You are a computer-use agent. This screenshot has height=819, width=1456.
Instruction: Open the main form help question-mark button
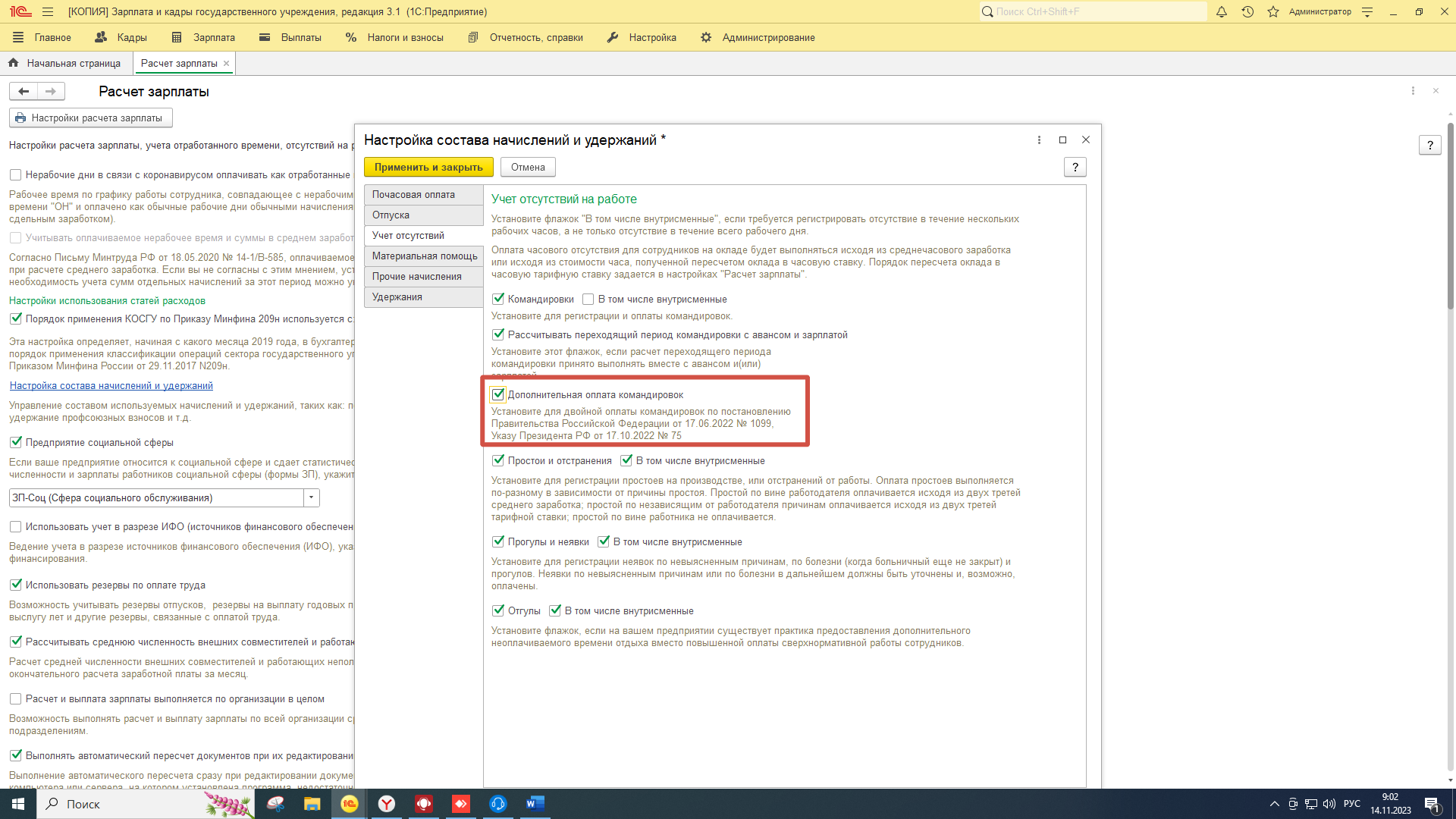[x=1429, y=146]
